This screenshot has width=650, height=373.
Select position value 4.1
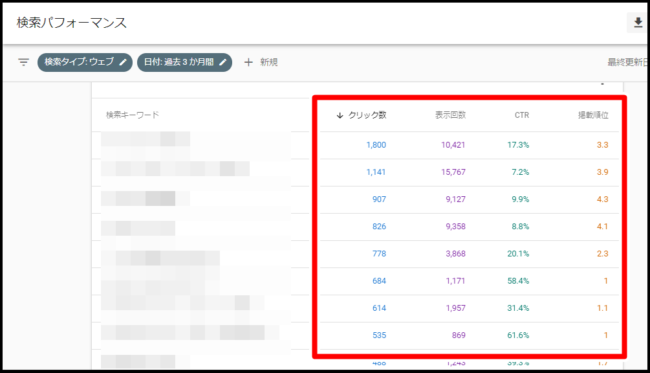[602, 226]
